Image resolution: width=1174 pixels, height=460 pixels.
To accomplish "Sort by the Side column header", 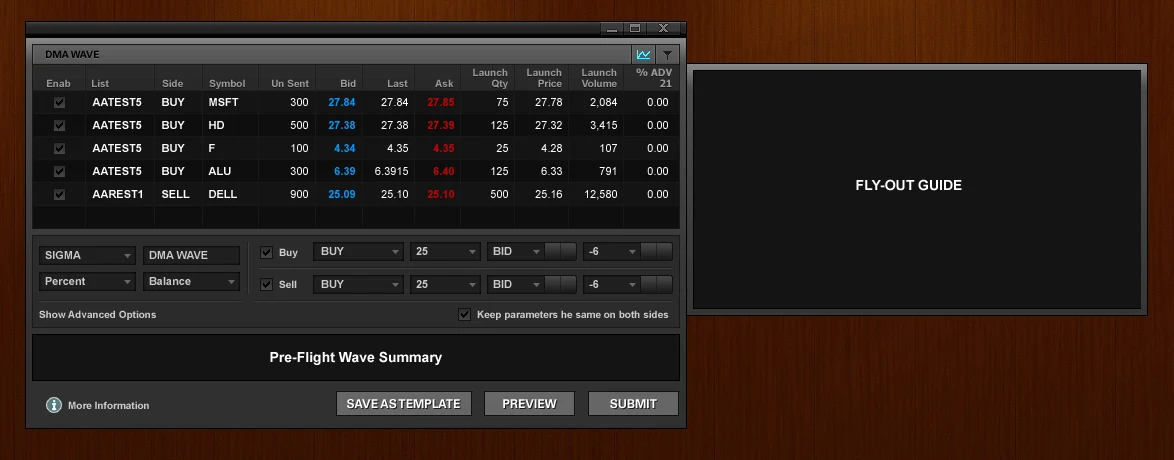I will click(172, 83).
